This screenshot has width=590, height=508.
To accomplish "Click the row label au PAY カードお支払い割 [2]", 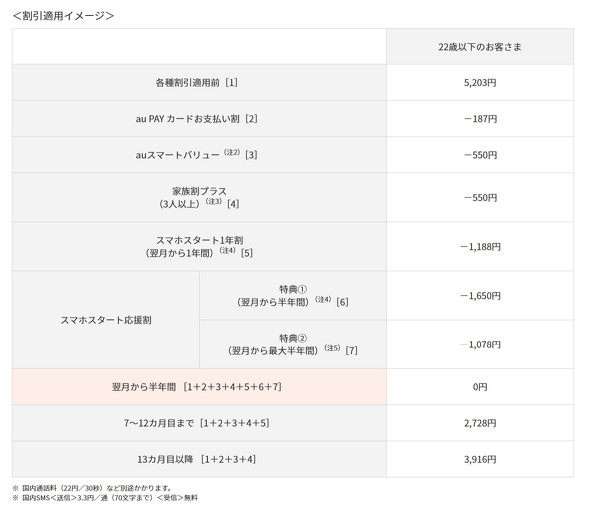I will click(x=197, y=119).
